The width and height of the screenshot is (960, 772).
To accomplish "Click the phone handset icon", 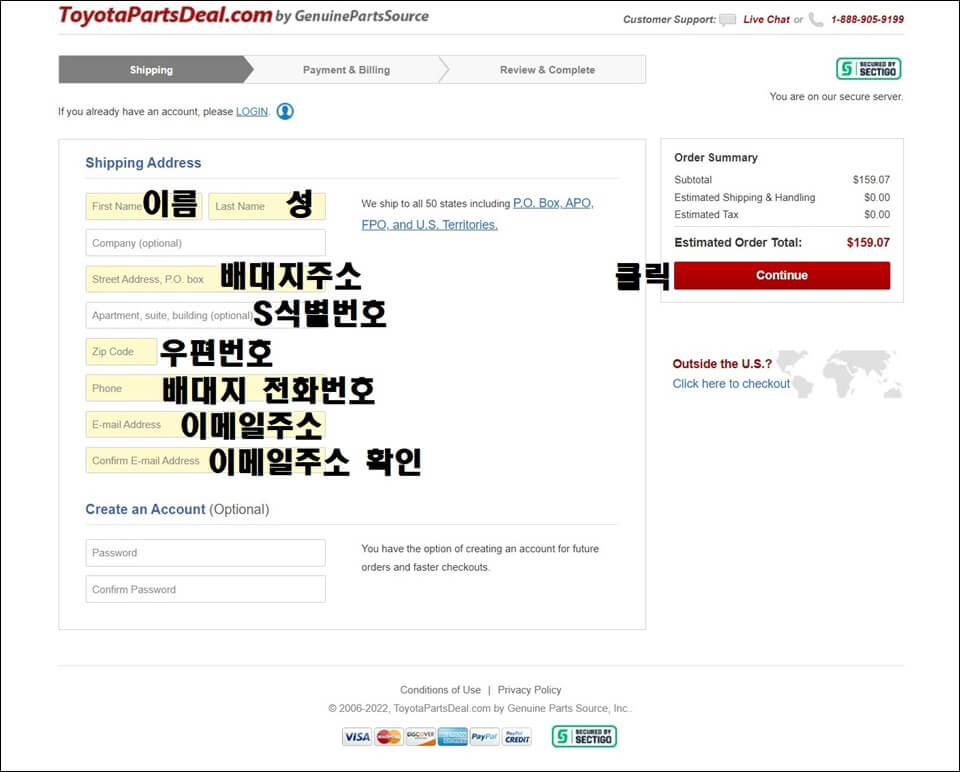I will [816, 20].
